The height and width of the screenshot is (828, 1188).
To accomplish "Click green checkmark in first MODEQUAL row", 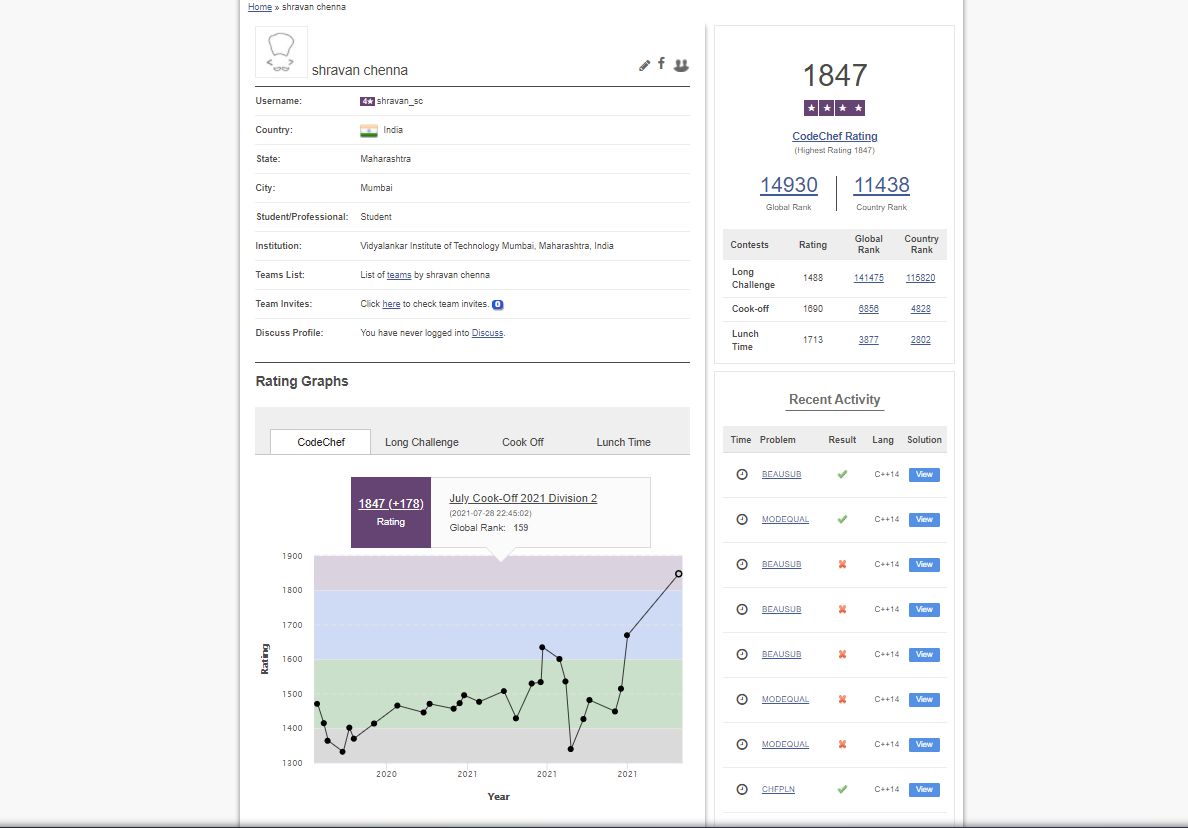I will [x=842, y=520].
